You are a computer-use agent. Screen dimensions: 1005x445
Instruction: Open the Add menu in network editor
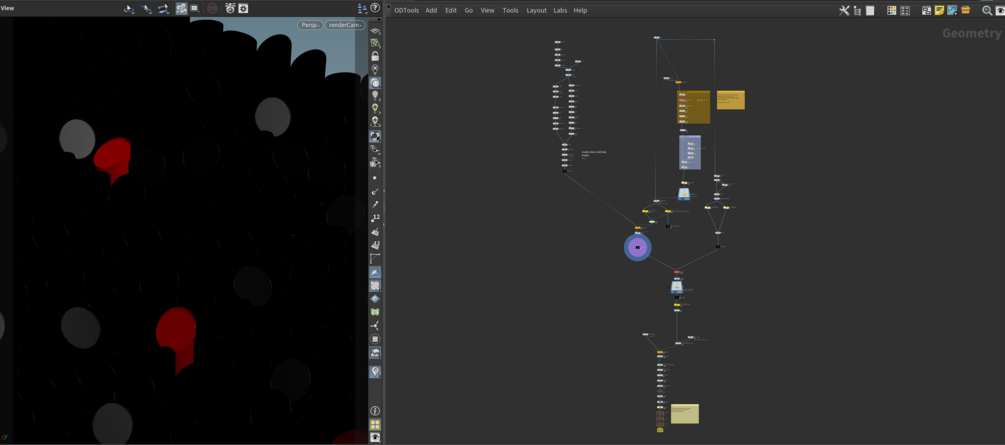click(431, 10)
